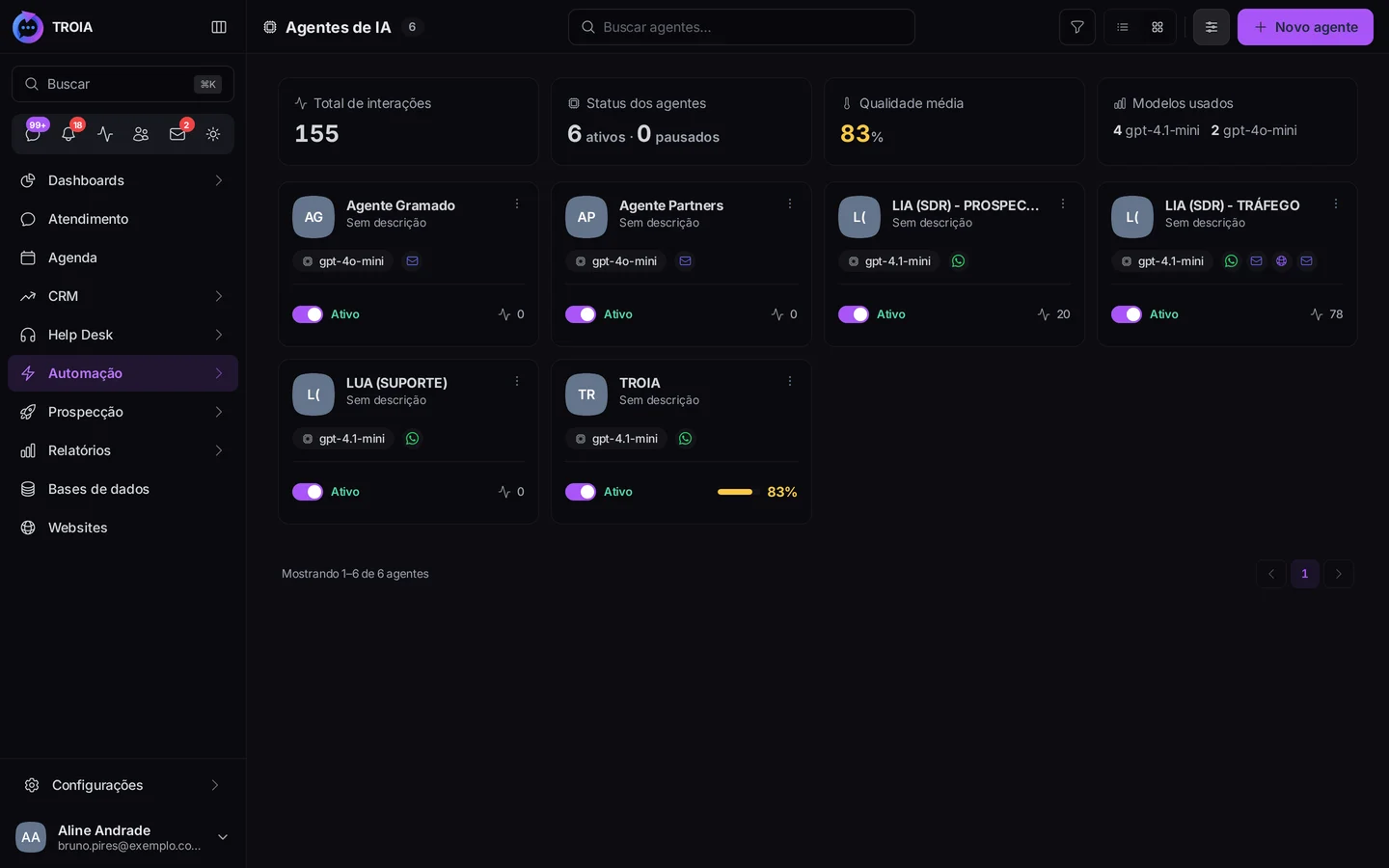Expand the Dashboards menu chevron
The height and width of the screenshot is (868, 1389).
219,180
